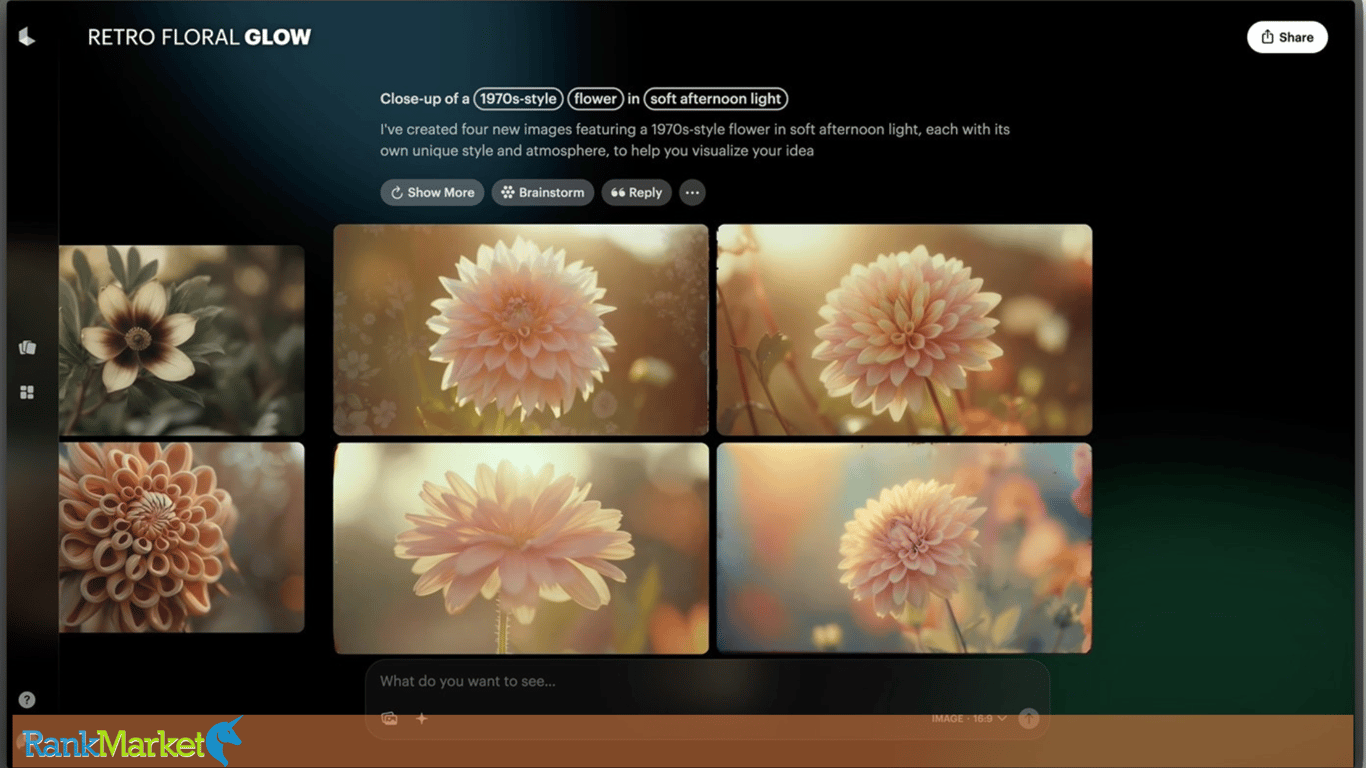This screenshot has height=768, width=1366.
Task: Focus the "What do you want to see..." input
Action: (707, 681)
